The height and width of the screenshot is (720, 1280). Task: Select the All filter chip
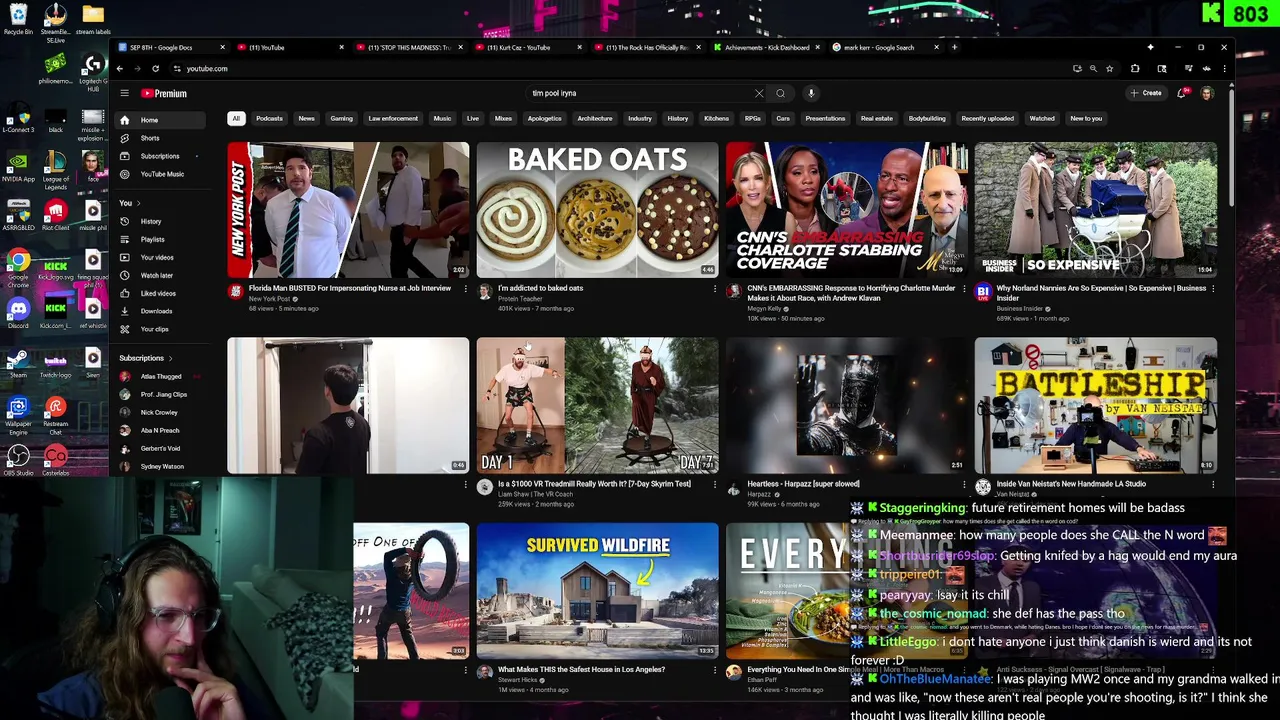click(x=236, y=118)
